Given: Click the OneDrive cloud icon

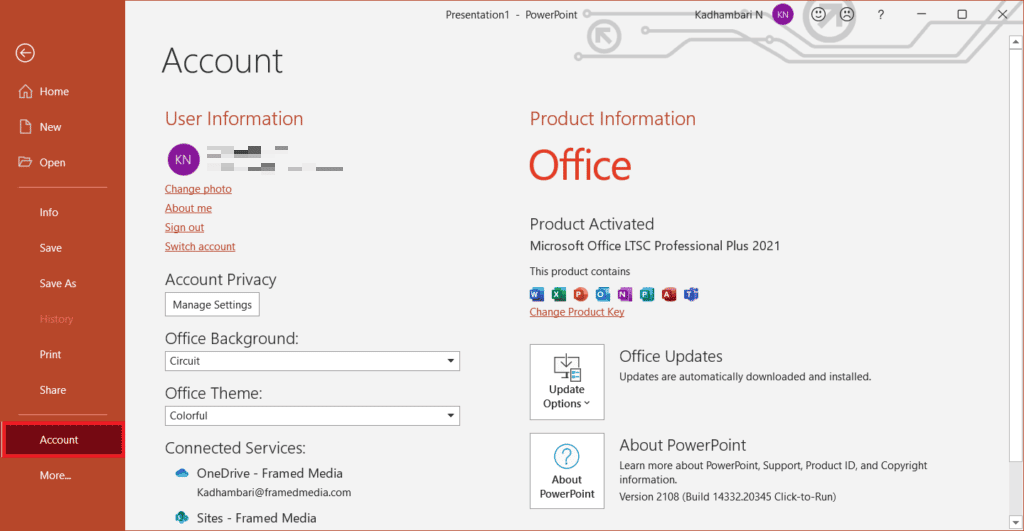Looking at the screenshot, I should point(182,473).
